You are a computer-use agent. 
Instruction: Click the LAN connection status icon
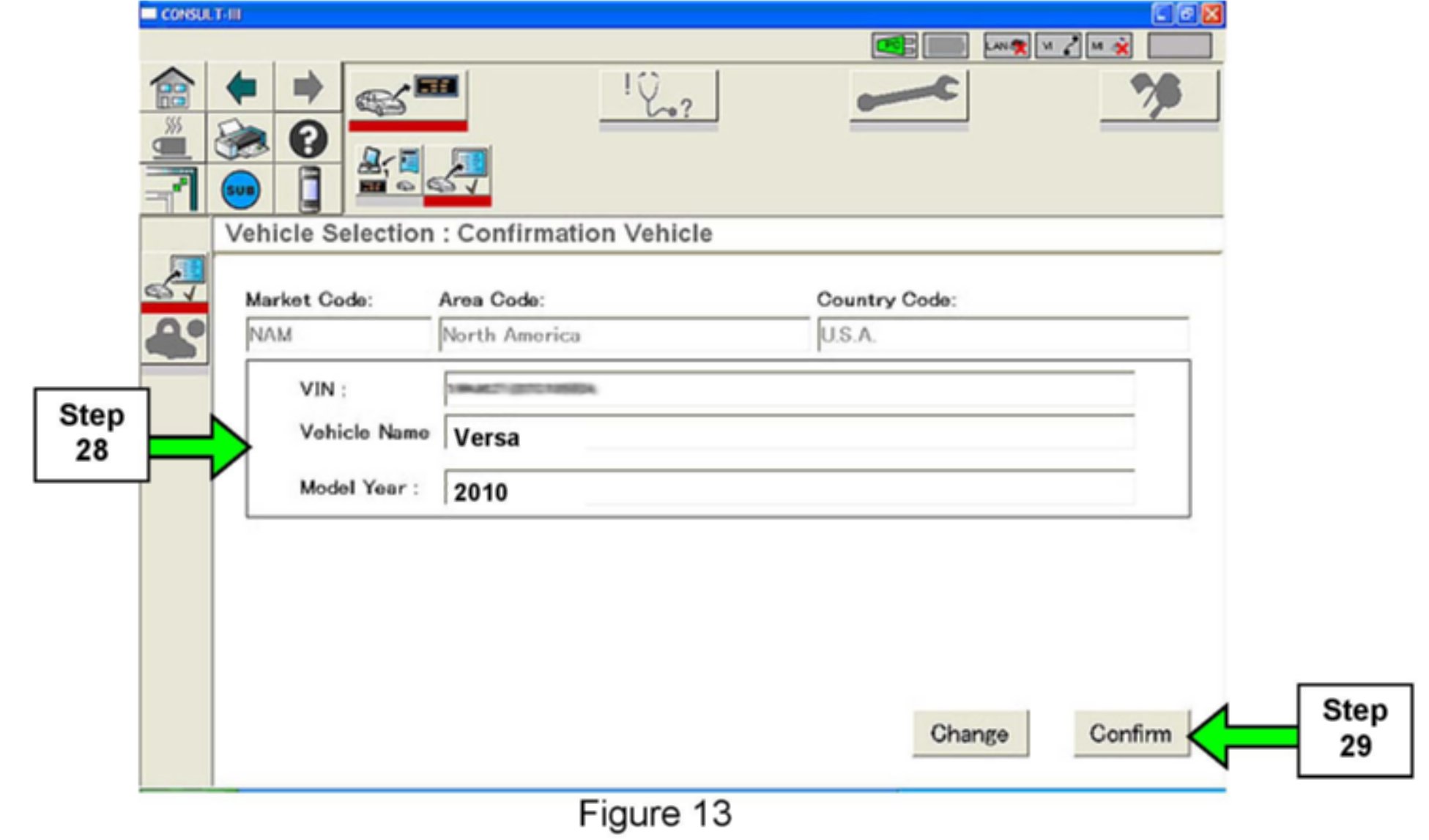tap(1006, 46)
